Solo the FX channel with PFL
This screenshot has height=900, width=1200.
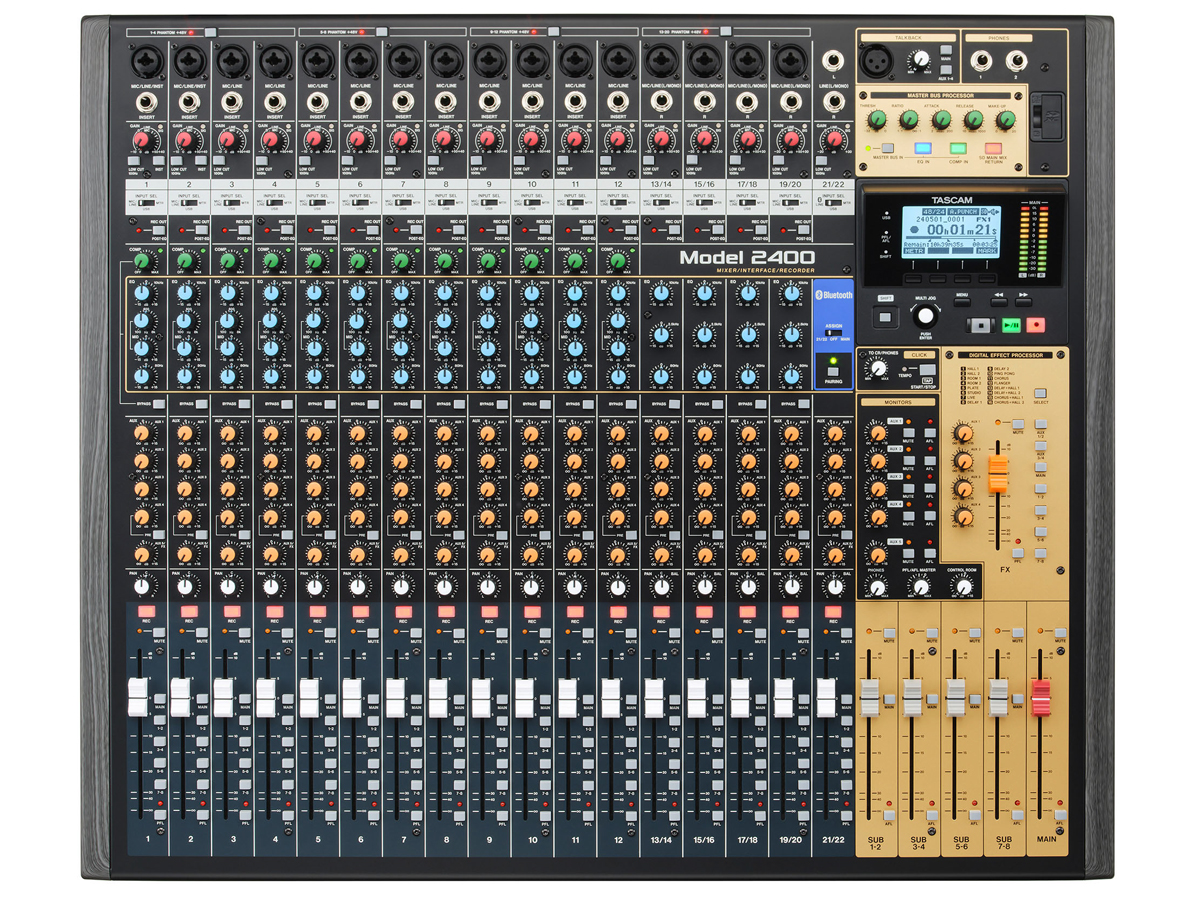click(1018, 551)
